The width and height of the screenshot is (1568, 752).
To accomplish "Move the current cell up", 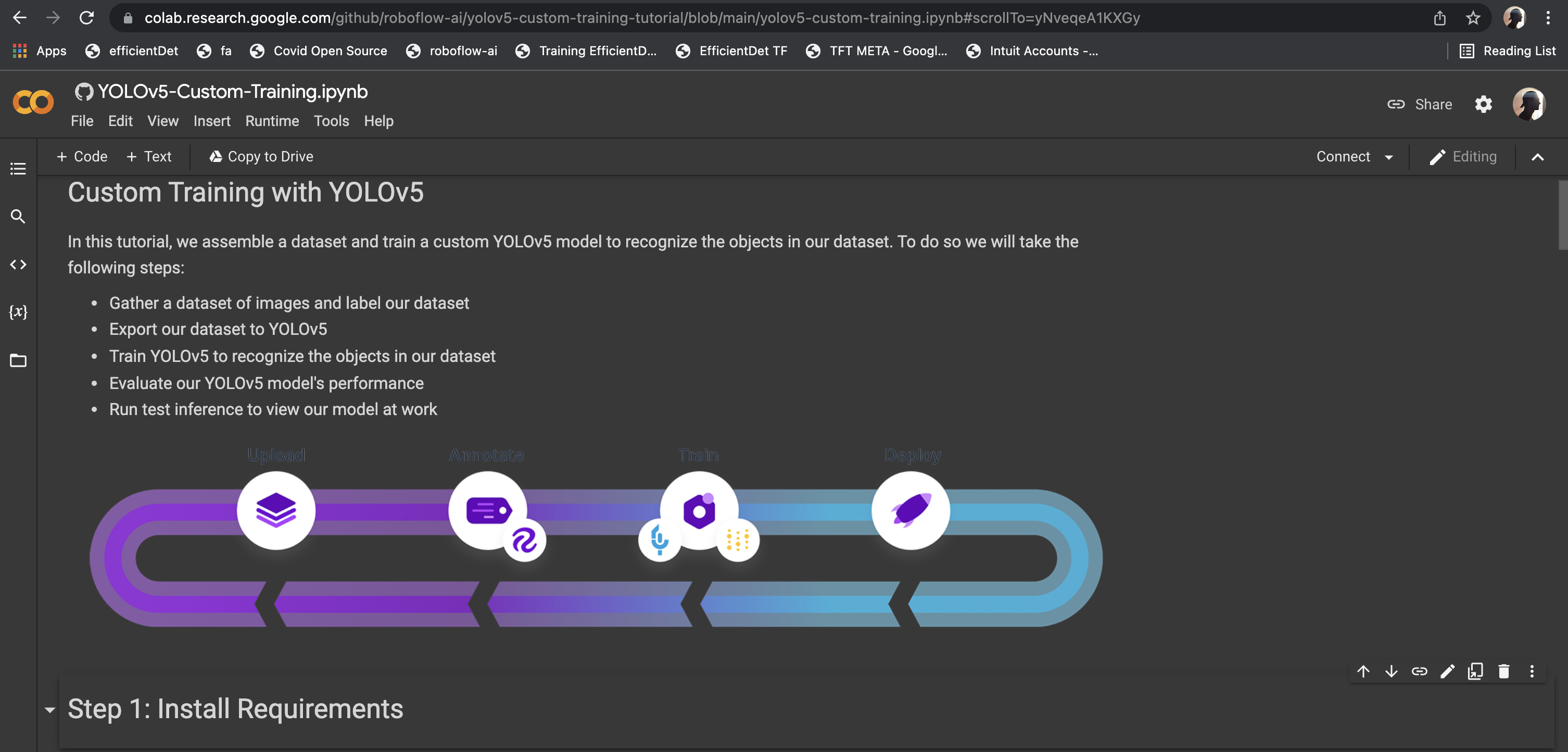I will click(x=1363, y=672).
